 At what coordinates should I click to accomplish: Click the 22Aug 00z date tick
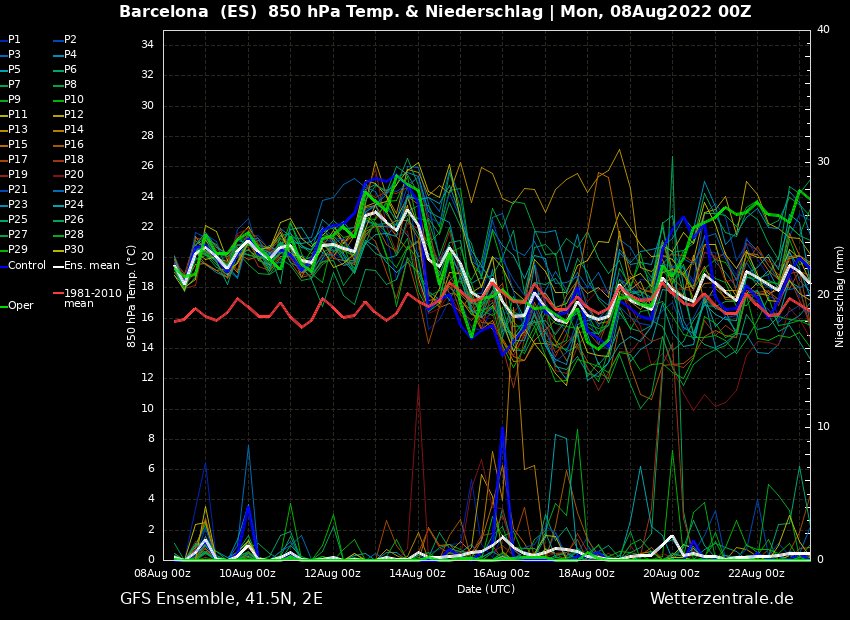click(x=756, y=573)
